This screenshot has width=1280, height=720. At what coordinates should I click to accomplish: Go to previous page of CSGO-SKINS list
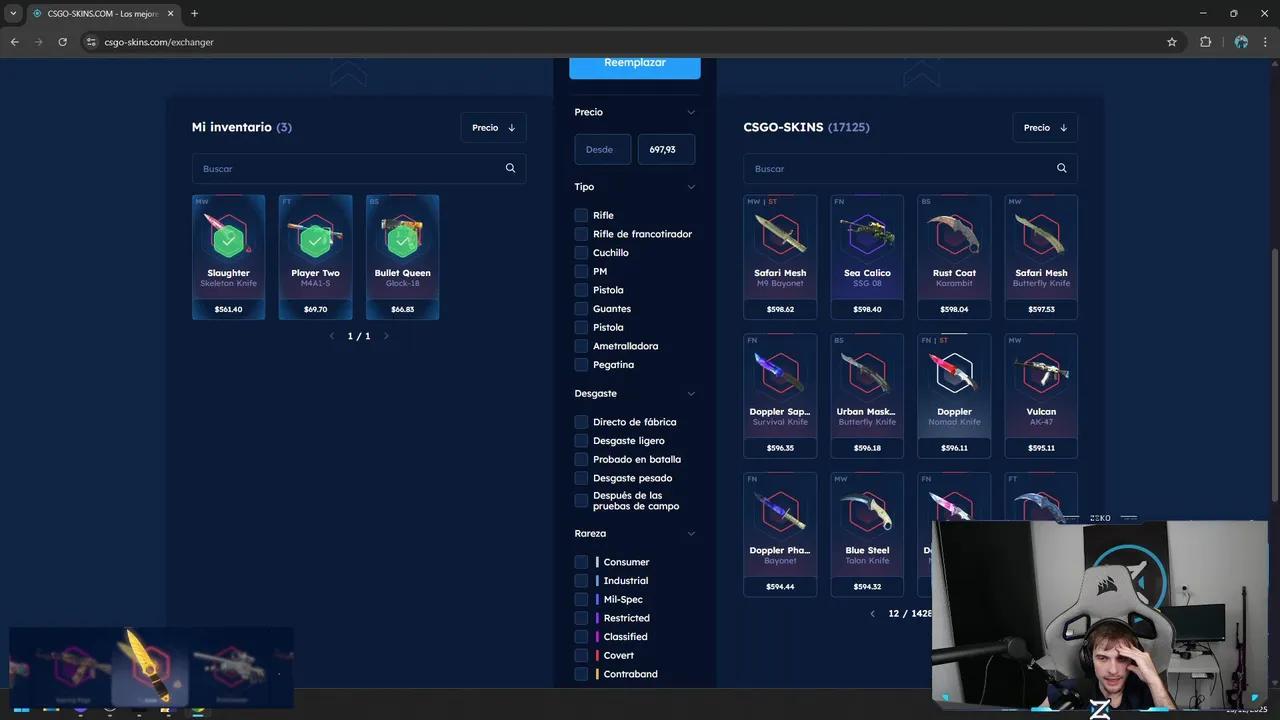point(872,613)
